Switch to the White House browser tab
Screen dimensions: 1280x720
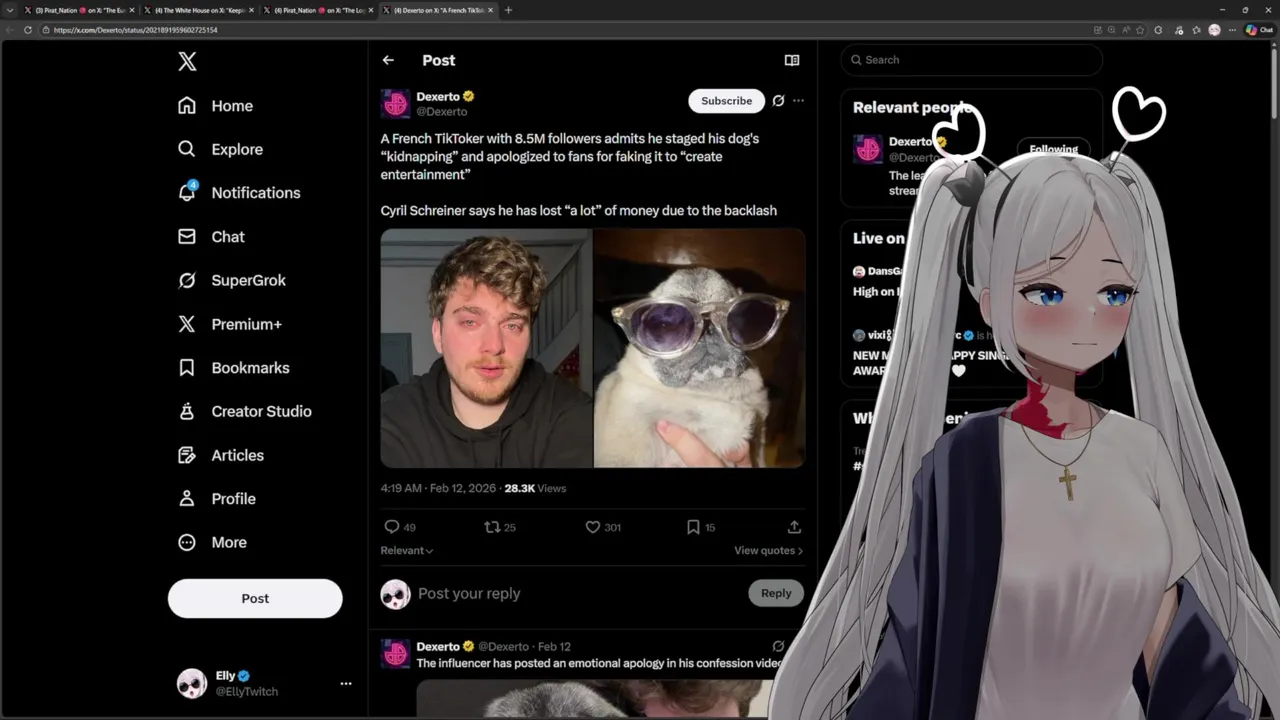198,10
